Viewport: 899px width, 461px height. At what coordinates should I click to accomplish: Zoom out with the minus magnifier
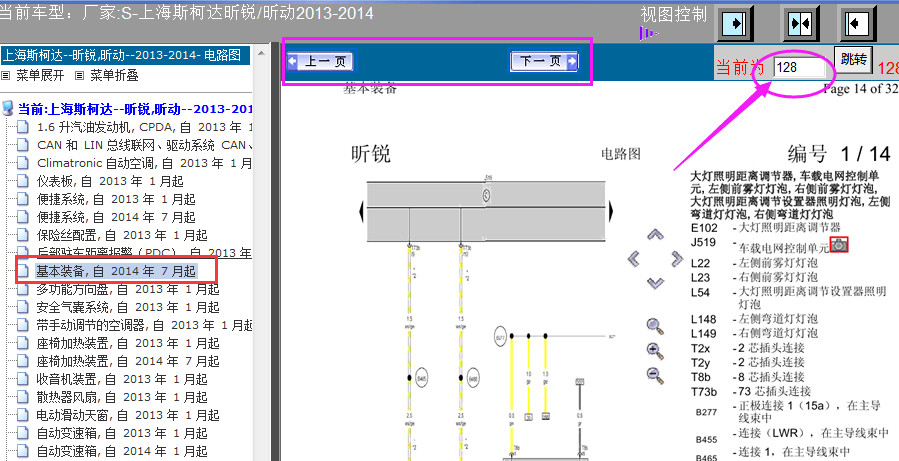(x=655, y=375)
